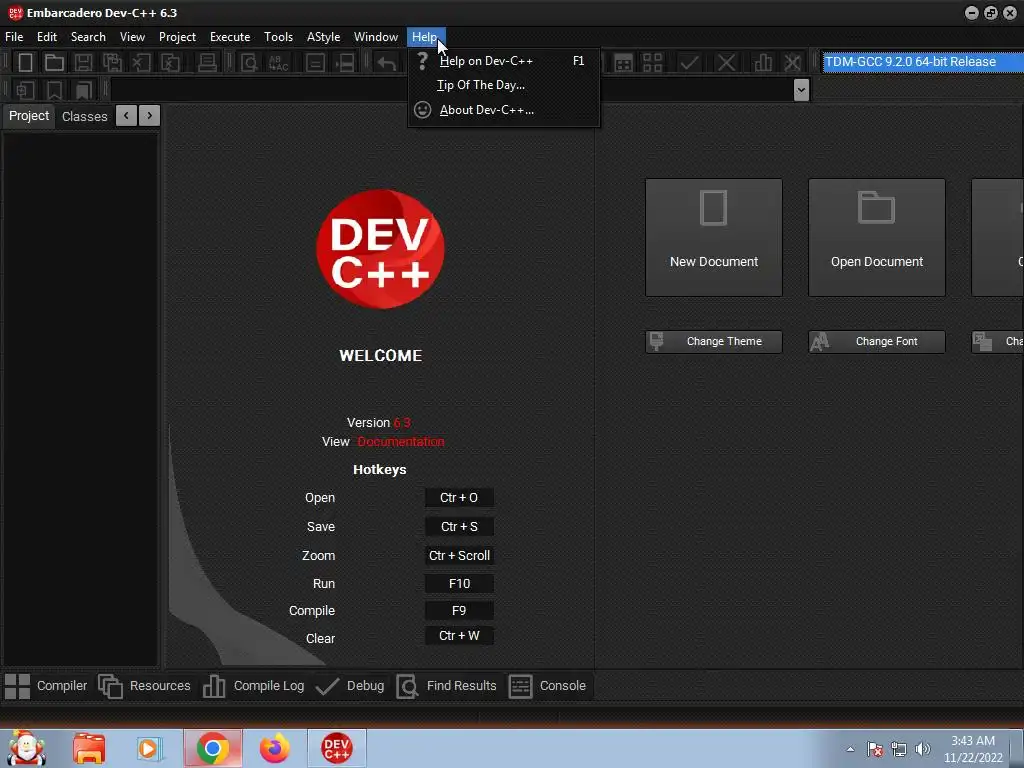Viewport: 1024px width, 768px height.
Task: Click the Close All files toolbar icon
Action: 170,63
